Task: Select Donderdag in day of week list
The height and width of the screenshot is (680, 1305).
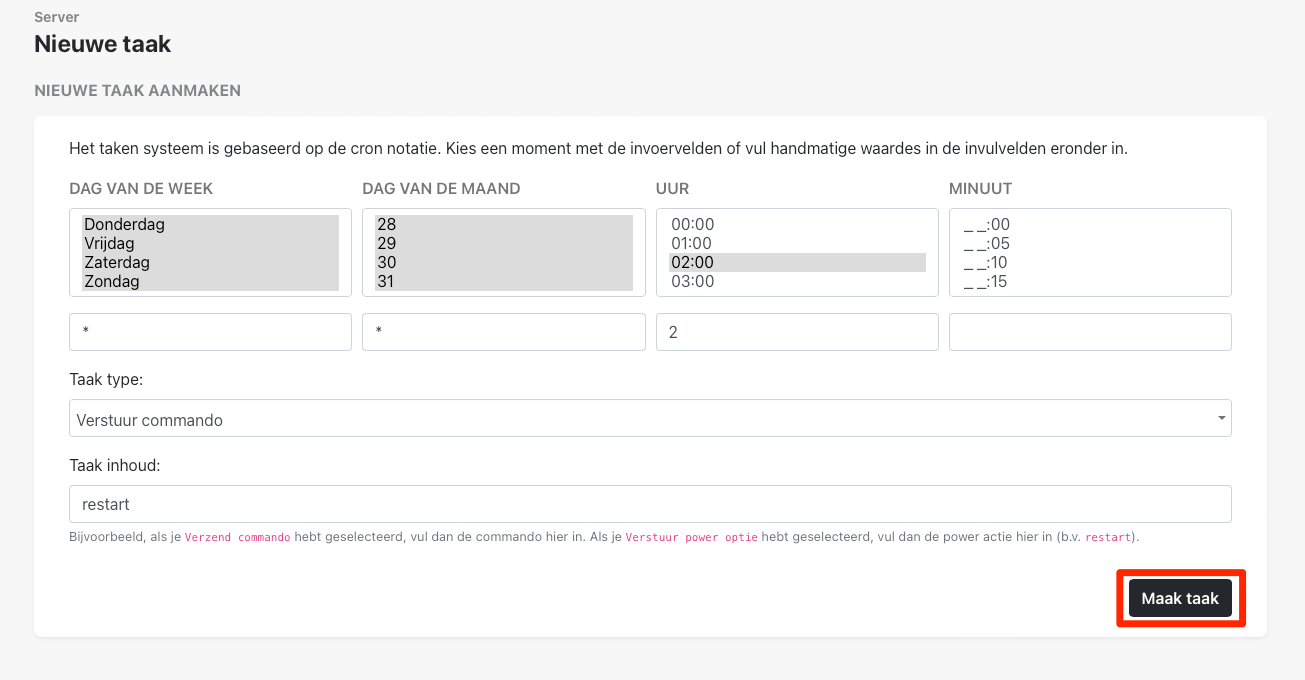Action: (x=124, y=225)
